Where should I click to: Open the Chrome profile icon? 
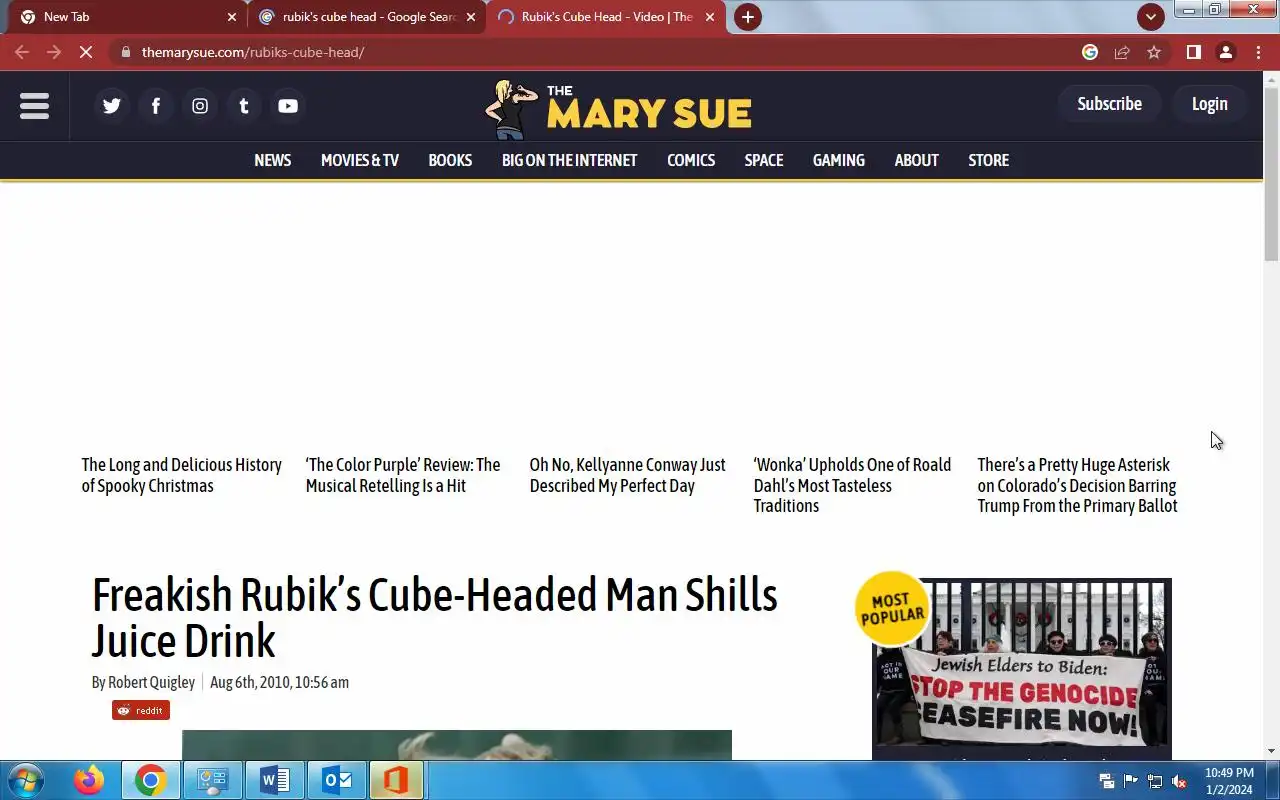point(1226,52)
